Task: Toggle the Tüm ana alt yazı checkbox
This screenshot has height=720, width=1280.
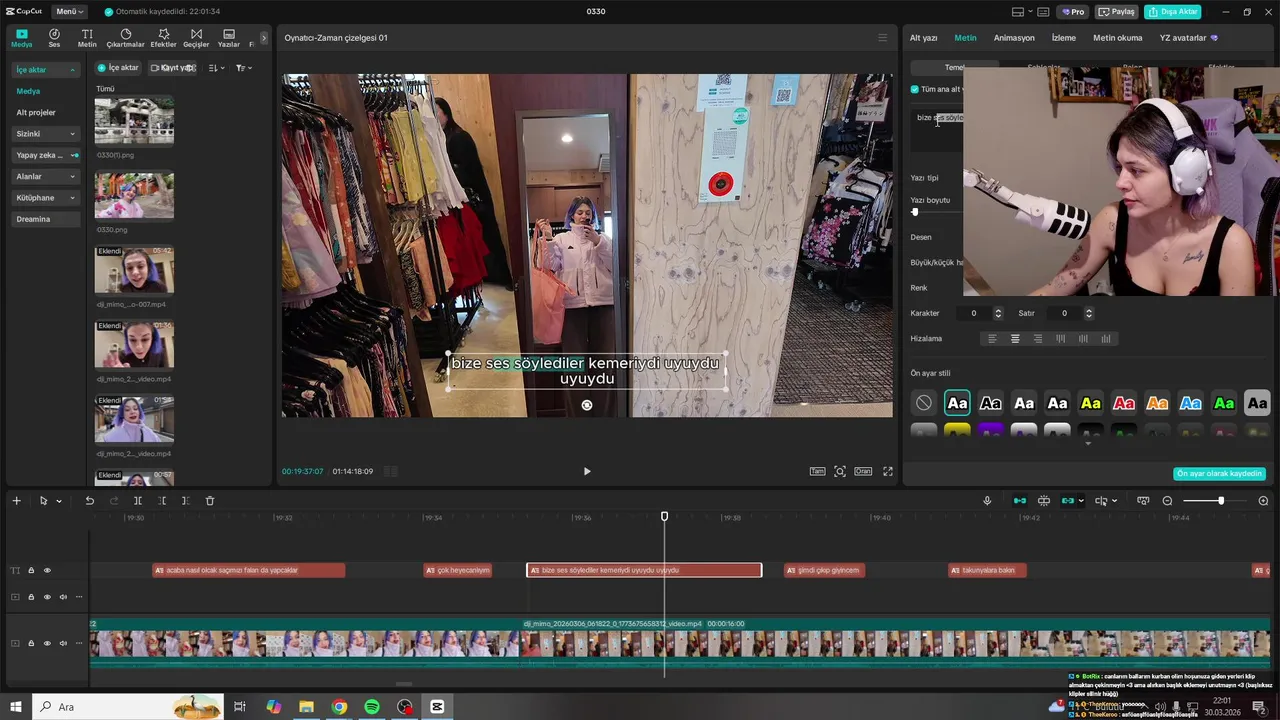Action: [x=915, y=89]
